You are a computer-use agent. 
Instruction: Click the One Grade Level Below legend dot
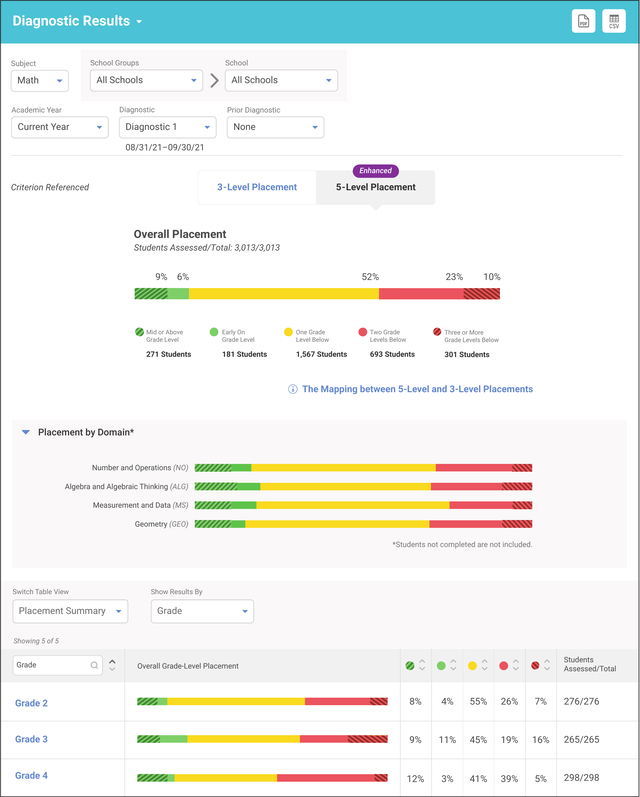[x=288, y=332]
